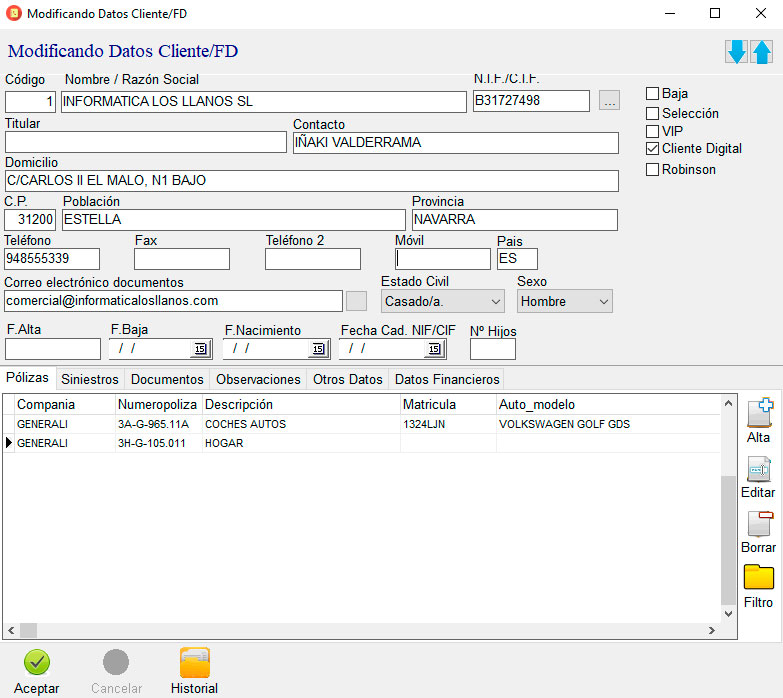Click the Editar policy icon
Image resolution: width=783 pixels, height=698 pixels.
(x=759, y=468)
